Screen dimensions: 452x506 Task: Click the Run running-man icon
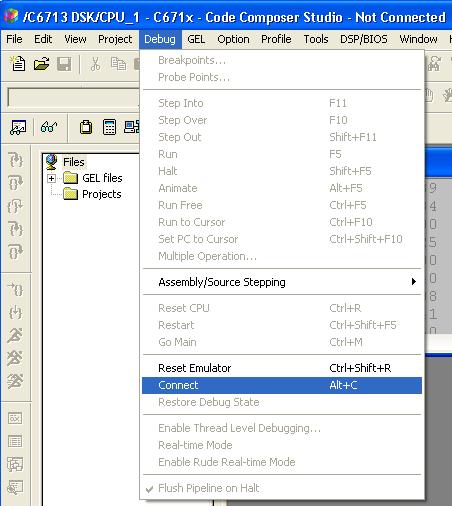click(15, 335)
